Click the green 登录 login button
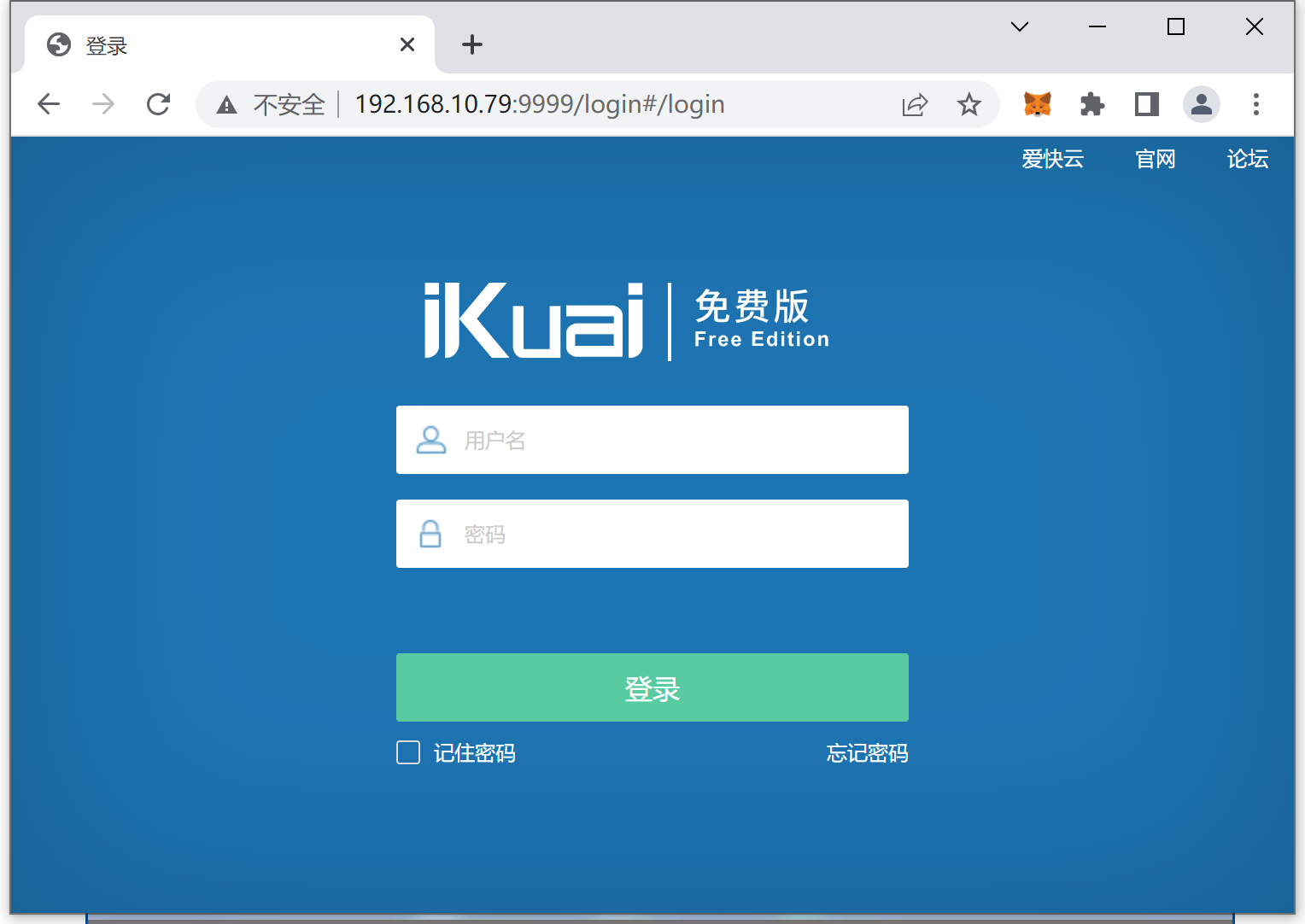Viewport: 1305px width, 924px height. click(x=652, y=687)
